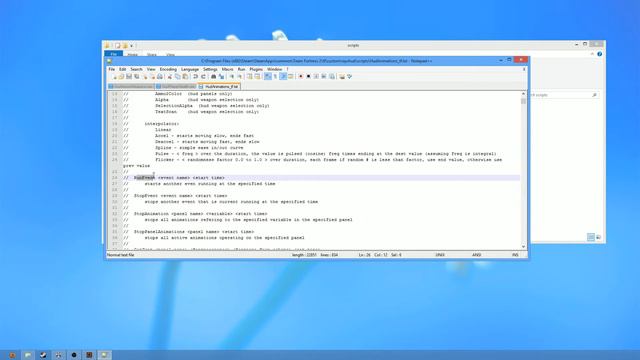Click the StopPanelAnimations comment line
This screenshot has height=360, width=640.
(x=189, y=231)
